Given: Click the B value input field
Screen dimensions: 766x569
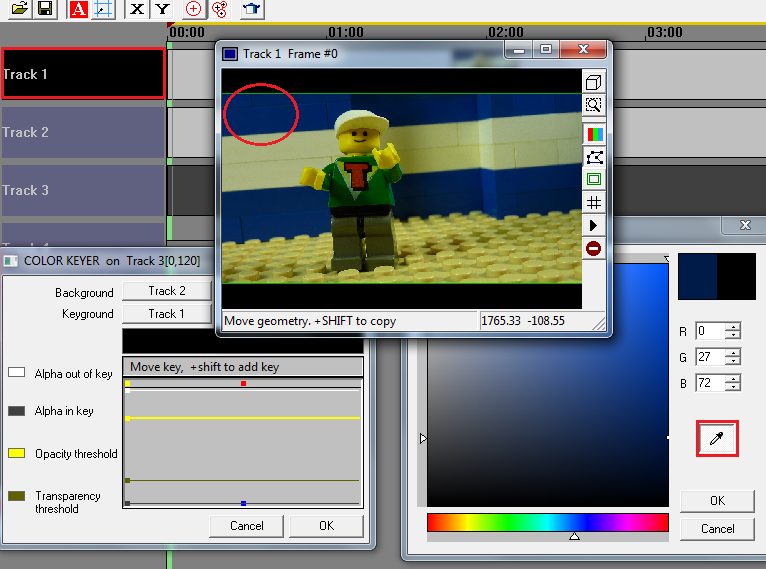Looking at the screenshot, I should coord(710,383).
